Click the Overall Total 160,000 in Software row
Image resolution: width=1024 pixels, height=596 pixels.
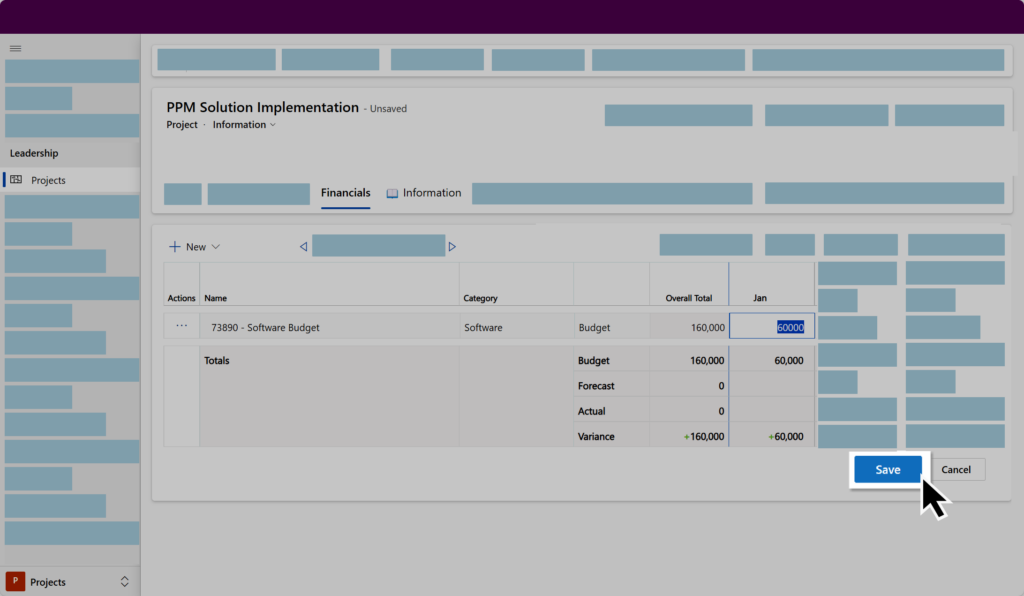click(x=689, y=327)
